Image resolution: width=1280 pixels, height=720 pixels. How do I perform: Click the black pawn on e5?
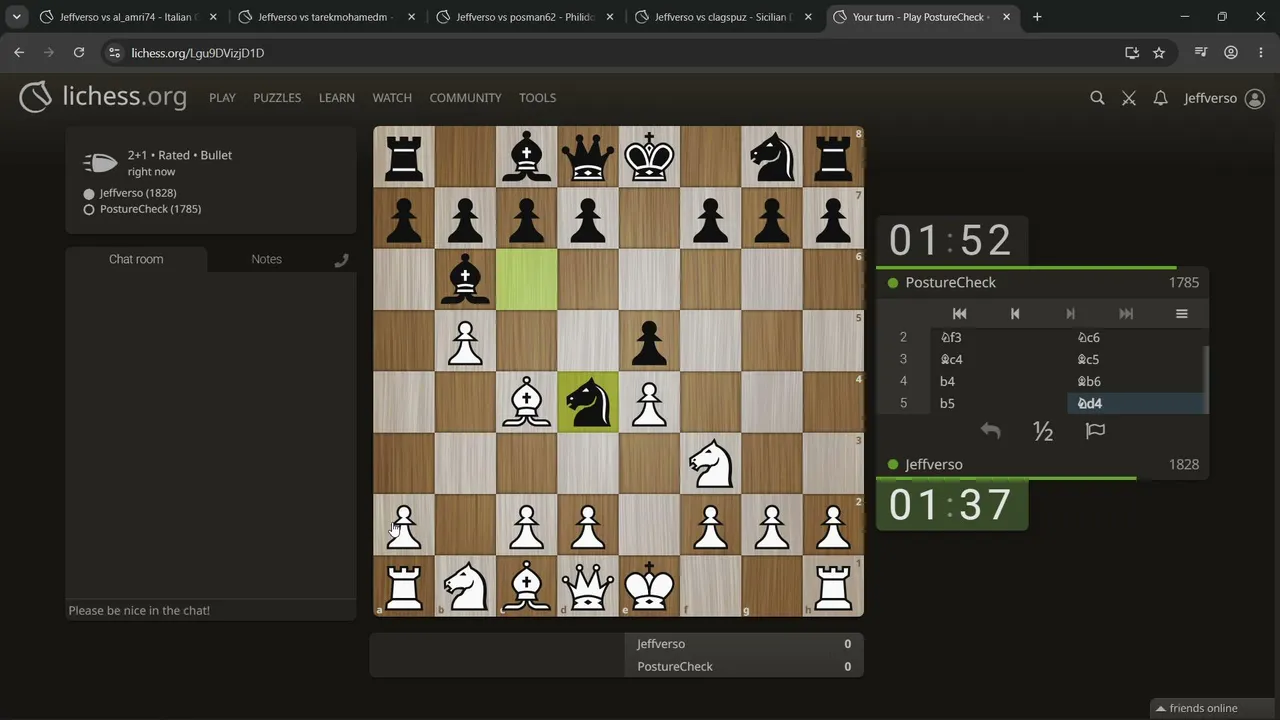[650, 341]
